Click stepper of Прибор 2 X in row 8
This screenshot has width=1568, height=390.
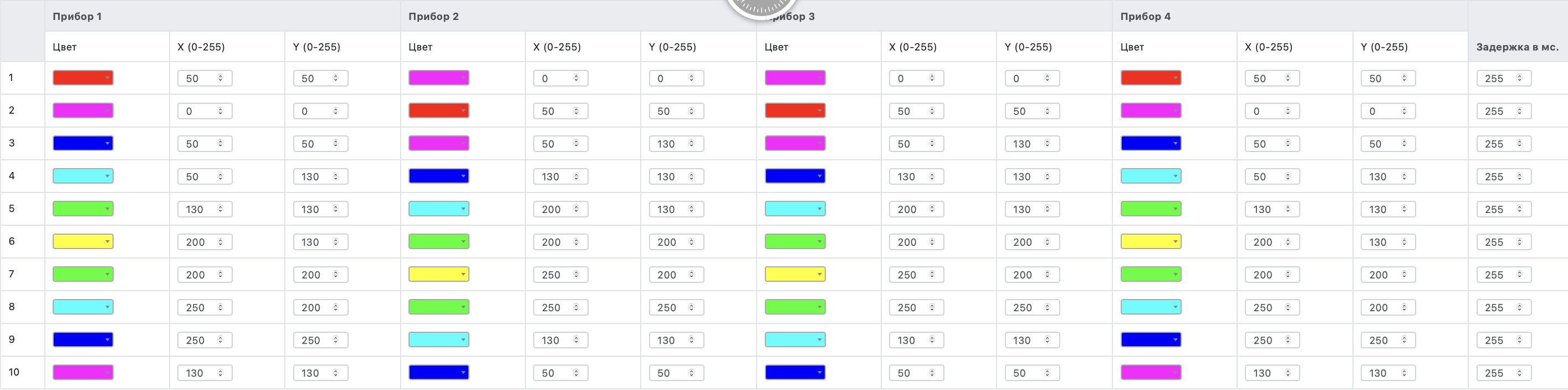[576, 307]
